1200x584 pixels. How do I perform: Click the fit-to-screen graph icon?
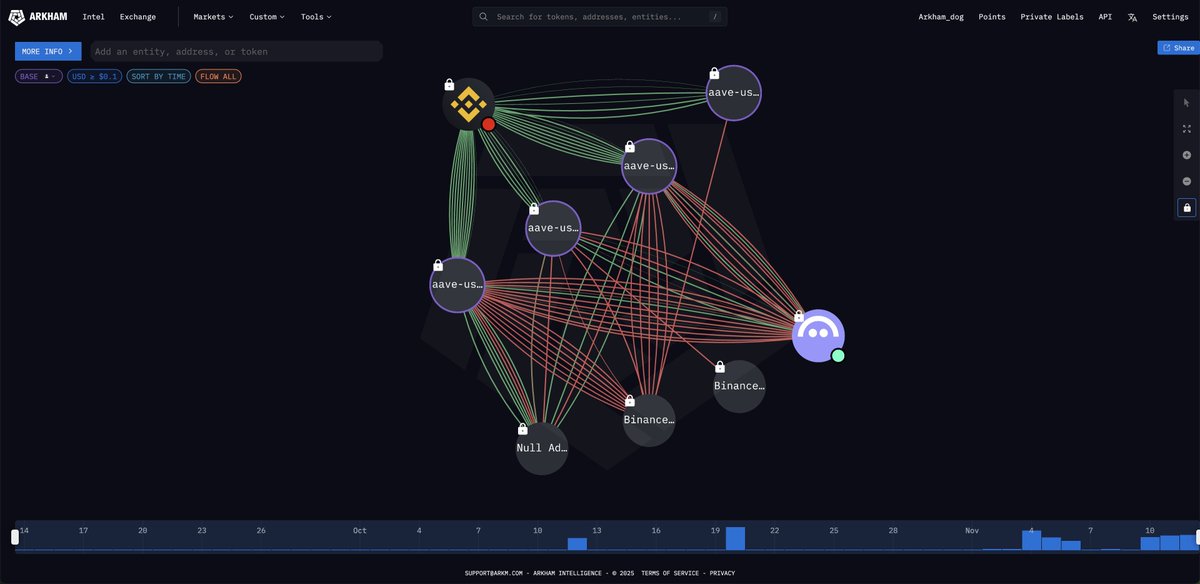click(1187, 129)
